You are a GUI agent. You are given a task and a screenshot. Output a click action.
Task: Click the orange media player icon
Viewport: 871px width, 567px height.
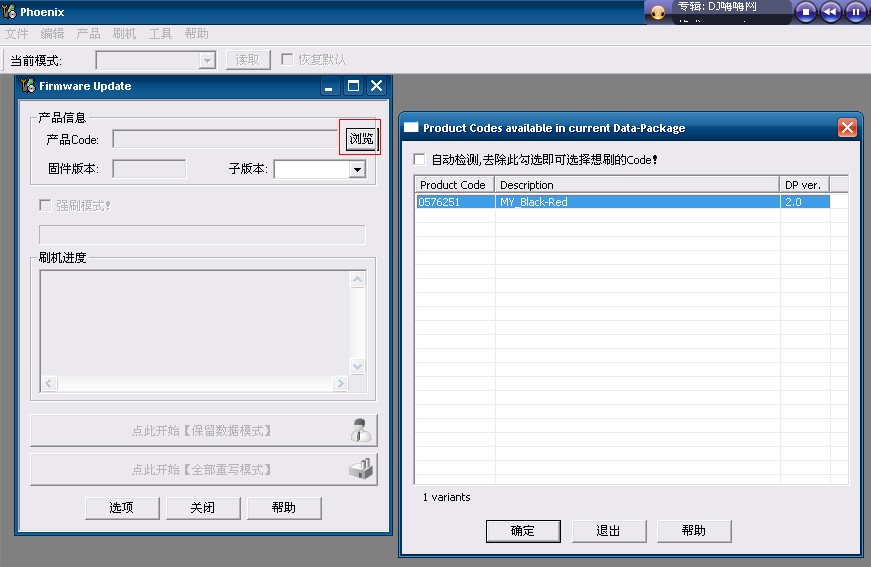coord(658,13)
